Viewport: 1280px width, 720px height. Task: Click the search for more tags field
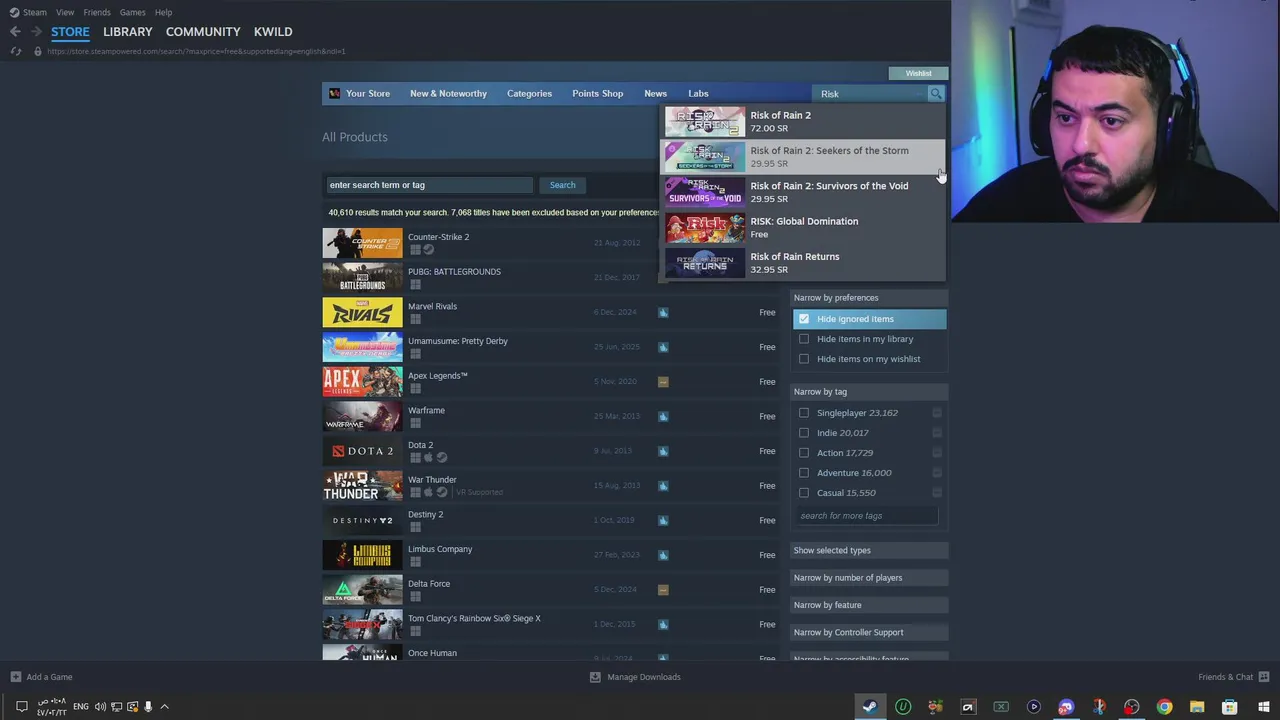coord(866,516)
